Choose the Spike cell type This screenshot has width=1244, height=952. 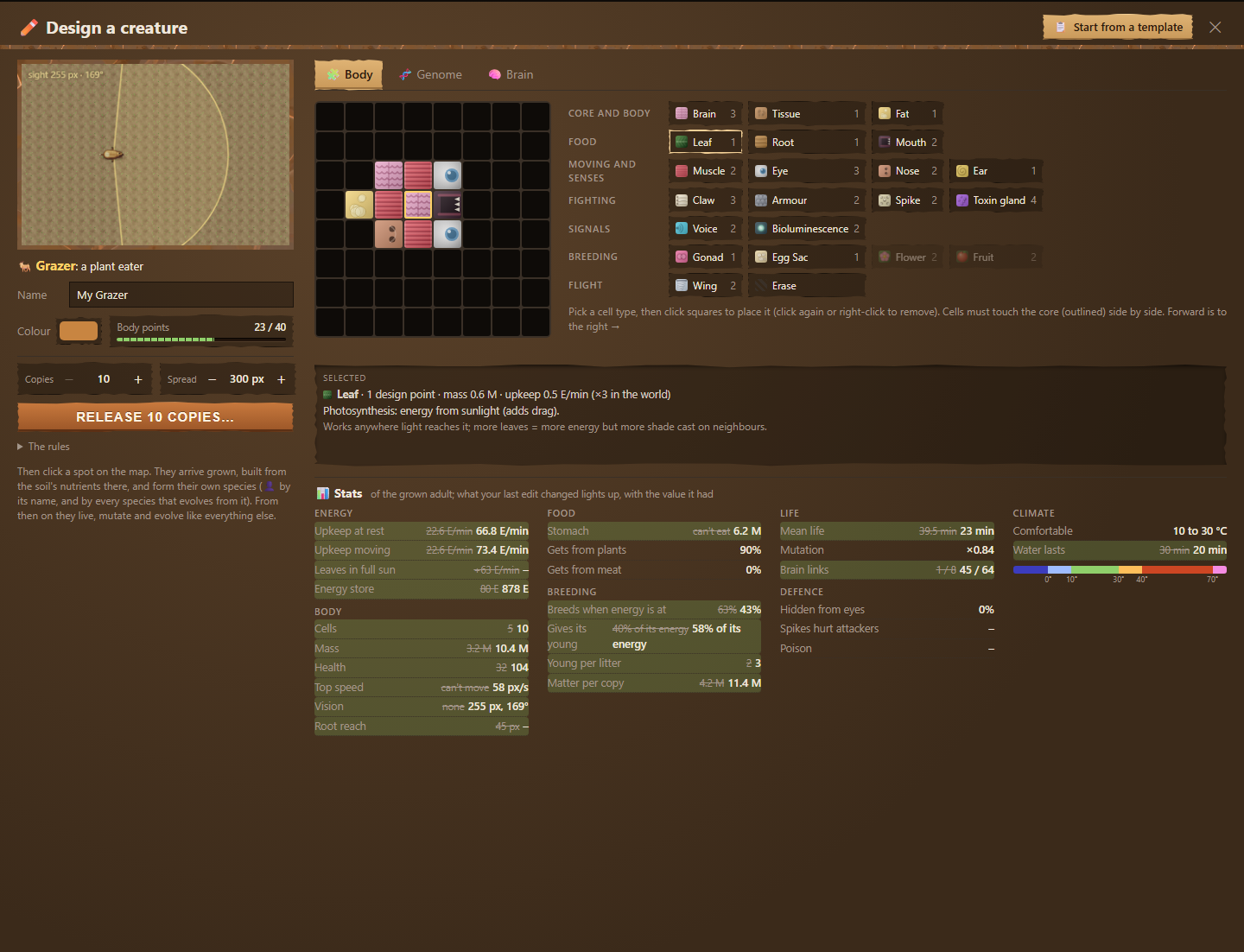pos(907,200)
